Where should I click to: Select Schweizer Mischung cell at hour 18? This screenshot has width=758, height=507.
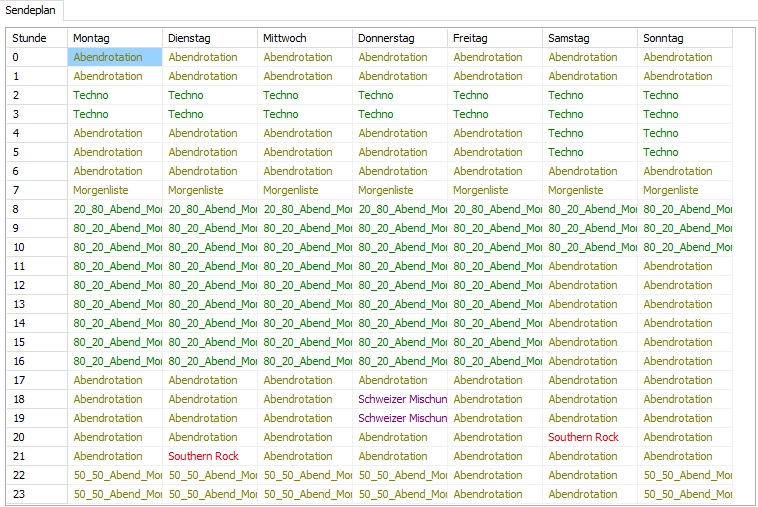400,399
